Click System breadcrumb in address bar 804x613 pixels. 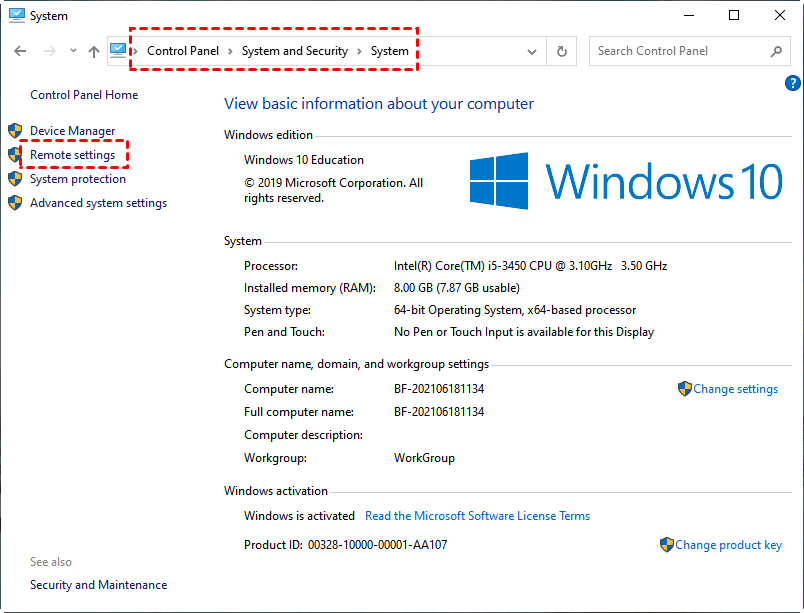pos(390,51)
